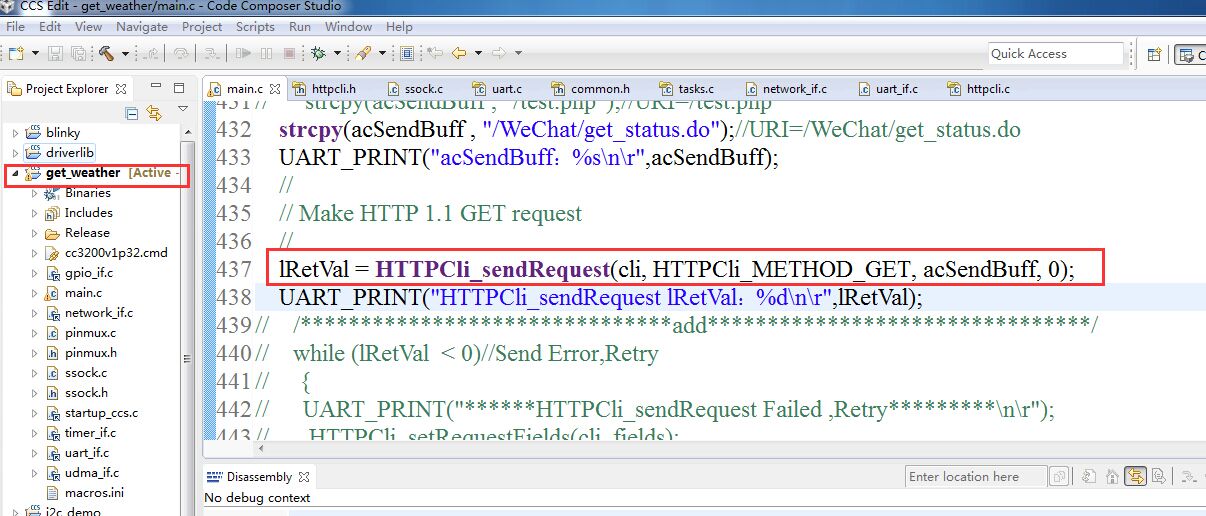
Task: Toggle the block selection mode icon
Action: point(408,53)
